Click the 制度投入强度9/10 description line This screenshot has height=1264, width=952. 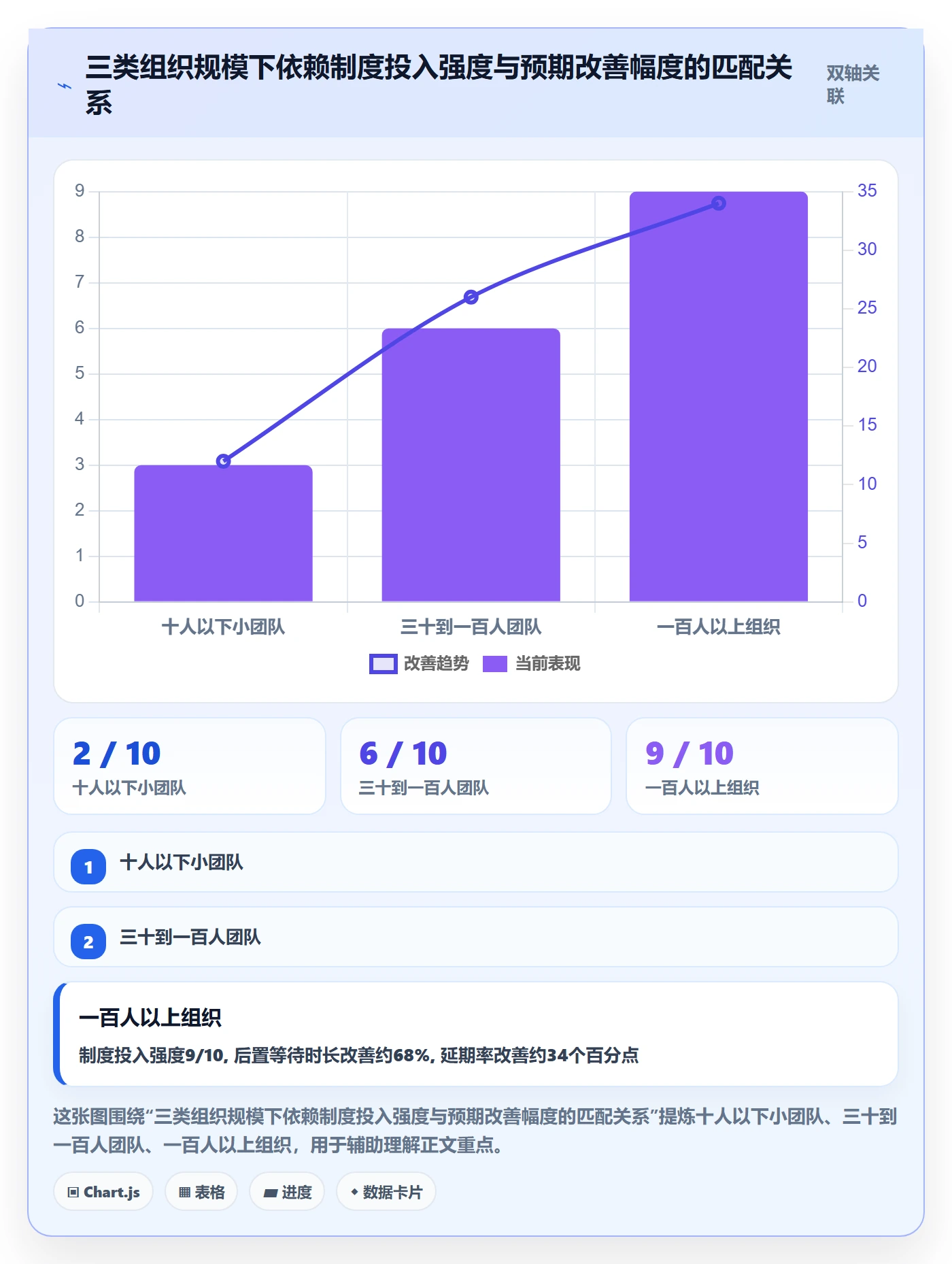coord(359,1055)
